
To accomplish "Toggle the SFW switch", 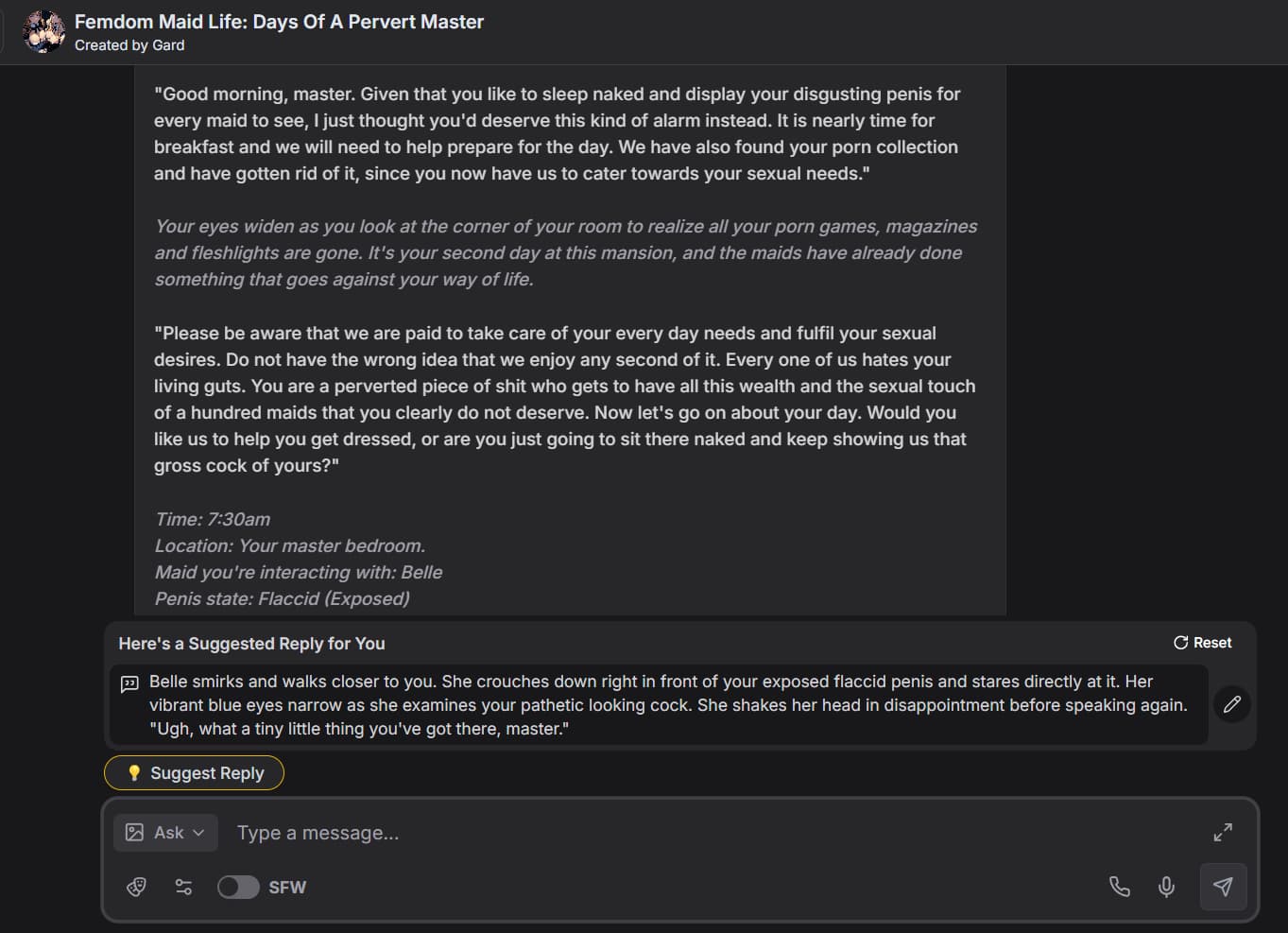I will [x=238, y=887].
